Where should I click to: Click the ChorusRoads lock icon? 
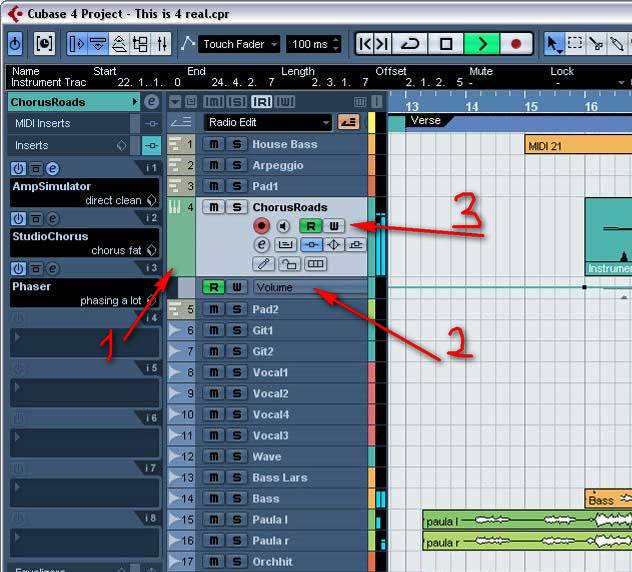(x=288, y=264)
